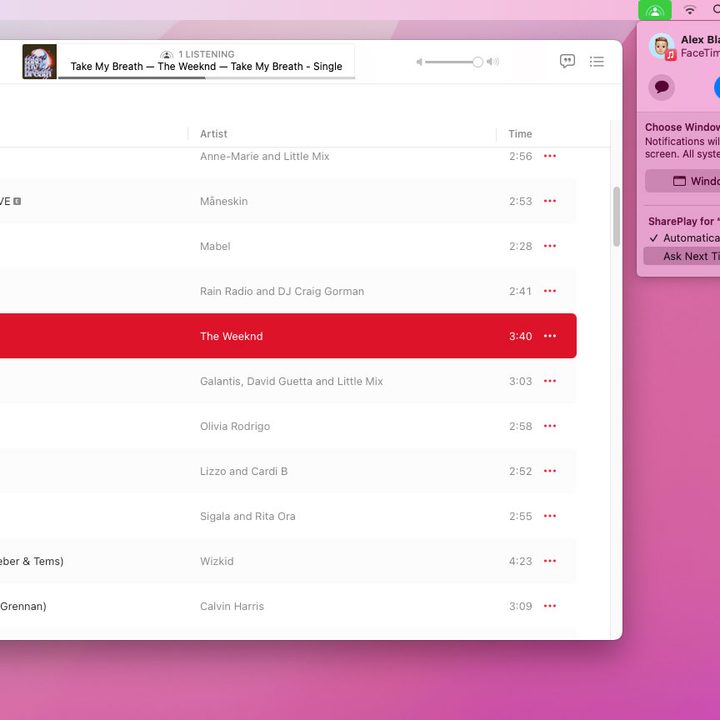Open more options for Mabel track

point(550,246)
